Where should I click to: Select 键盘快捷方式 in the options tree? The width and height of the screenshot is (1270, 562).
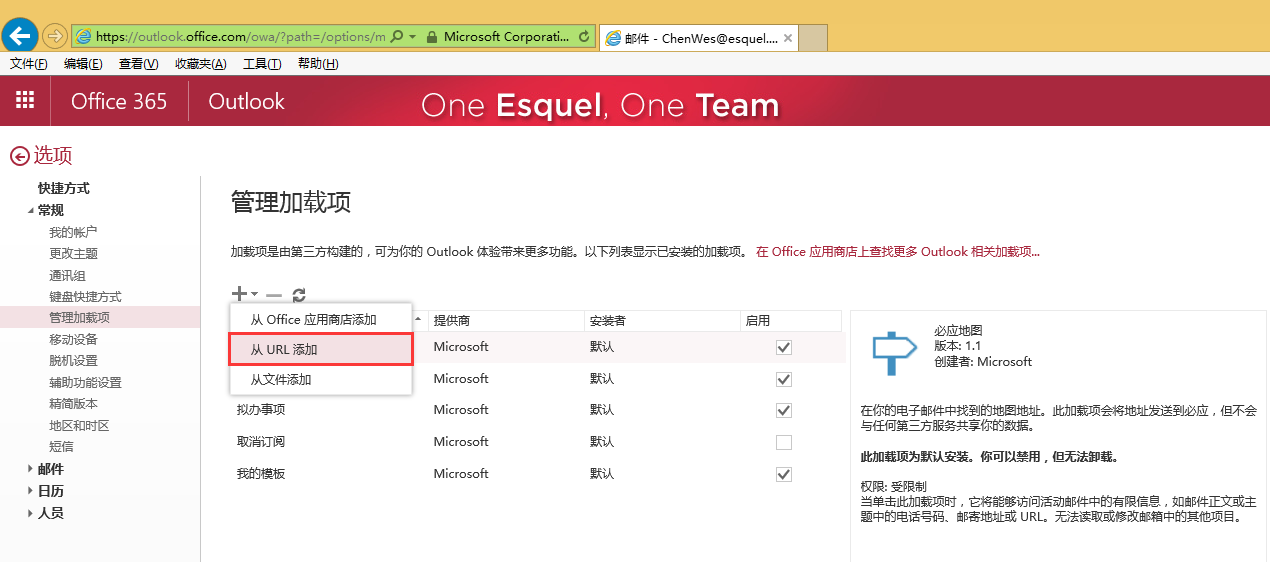click(85, 297)
